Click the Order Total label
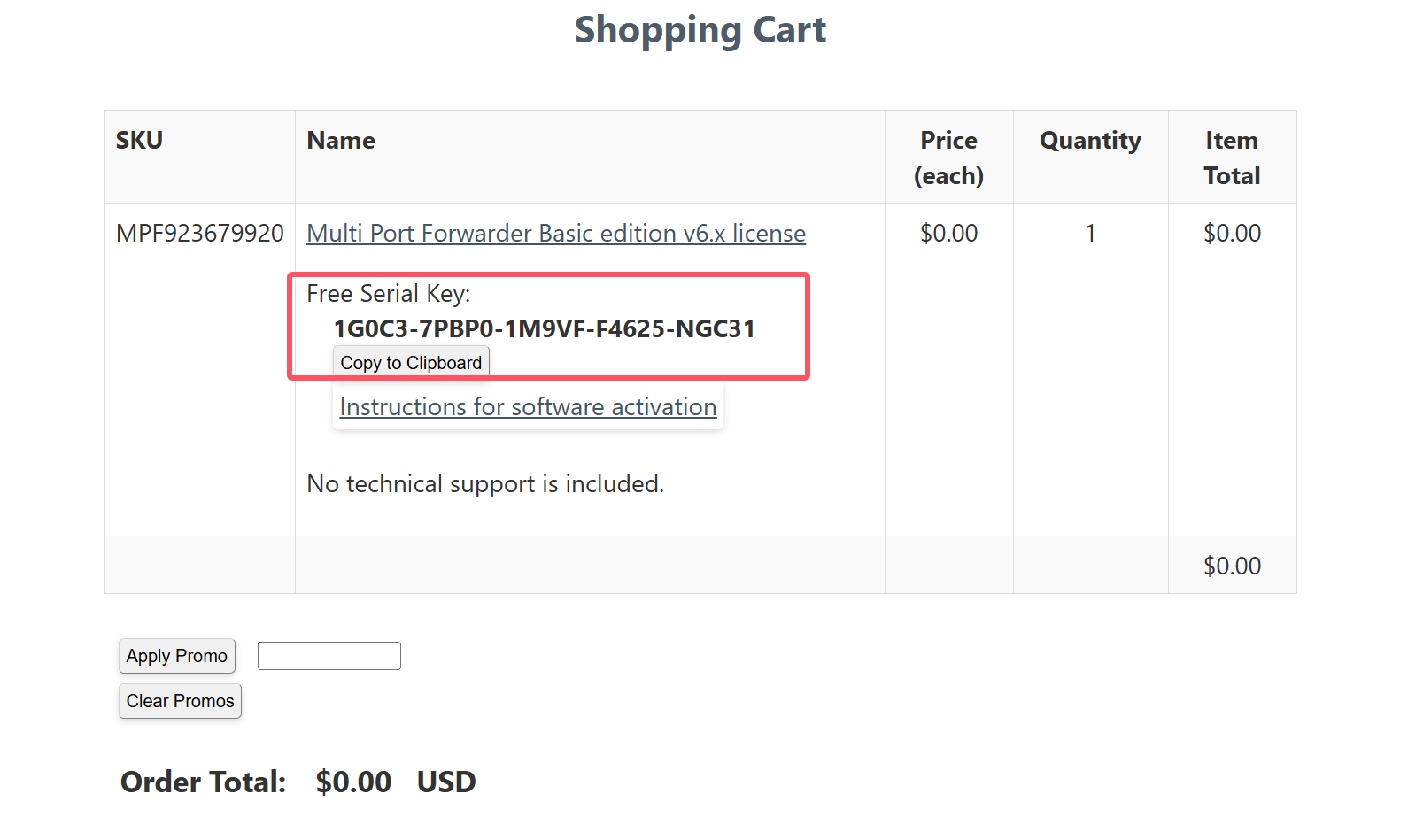This screenshot has width=1408, height=840. click(x=203, y=782)
